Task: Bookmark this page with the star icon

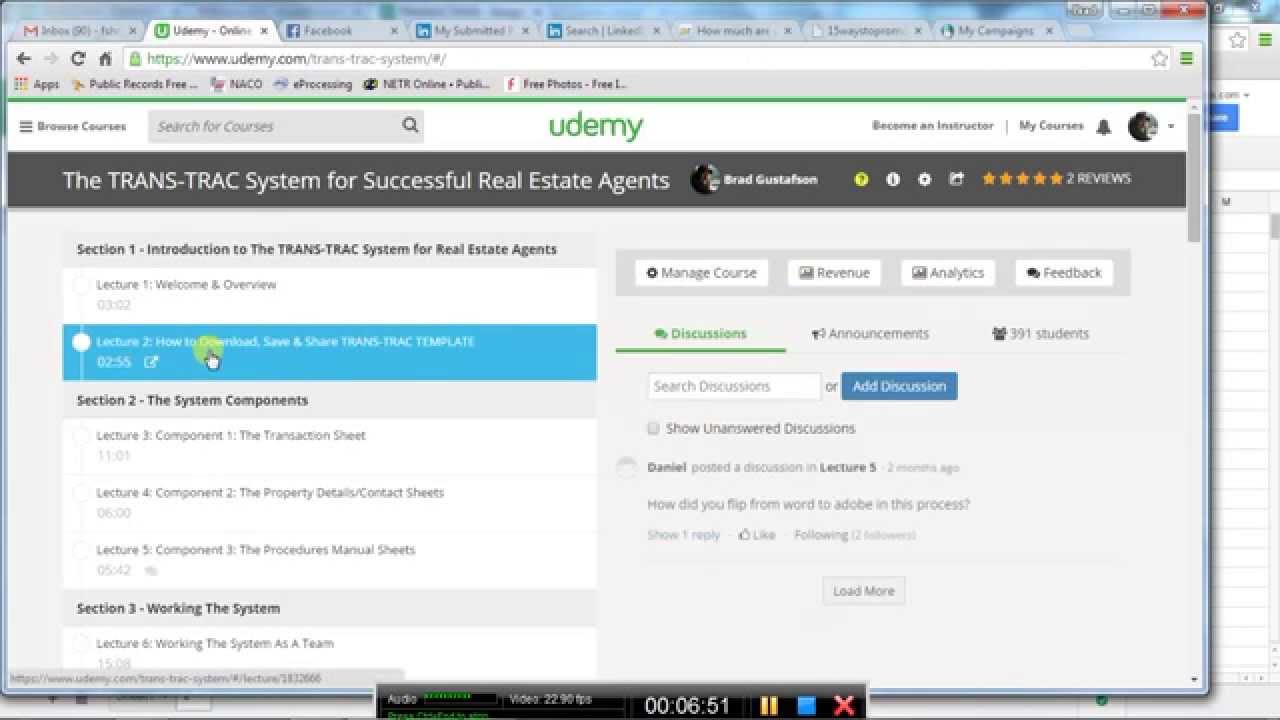Action: coord(1159,59)
